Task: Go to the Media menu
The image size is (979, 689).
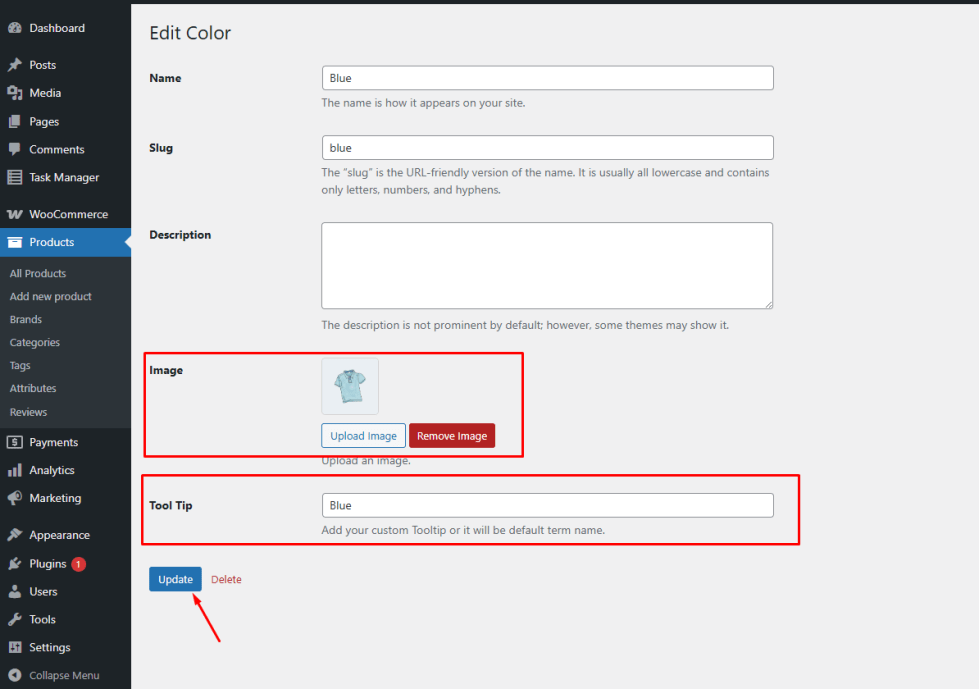Action: click(45, 93)
